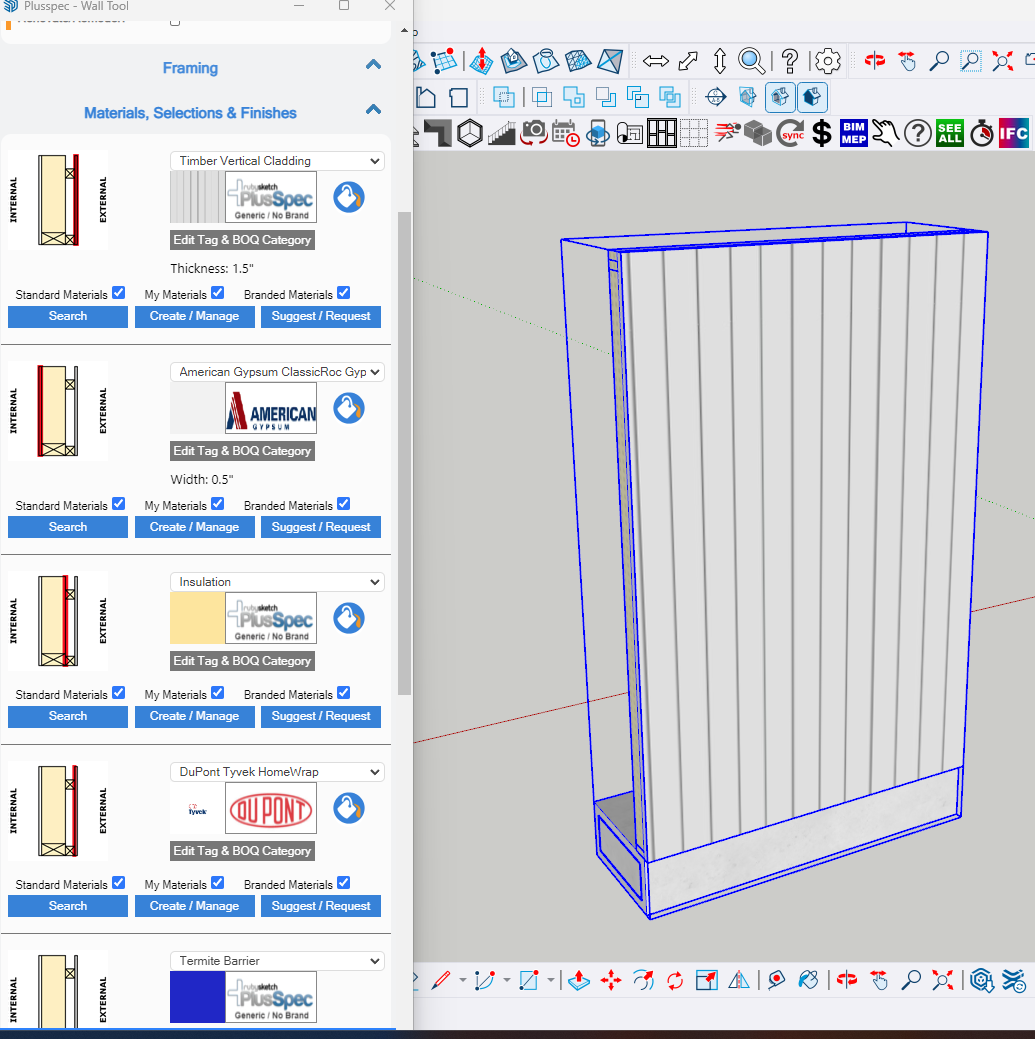Open the Termite Barrier dropdown

point(277,961)
